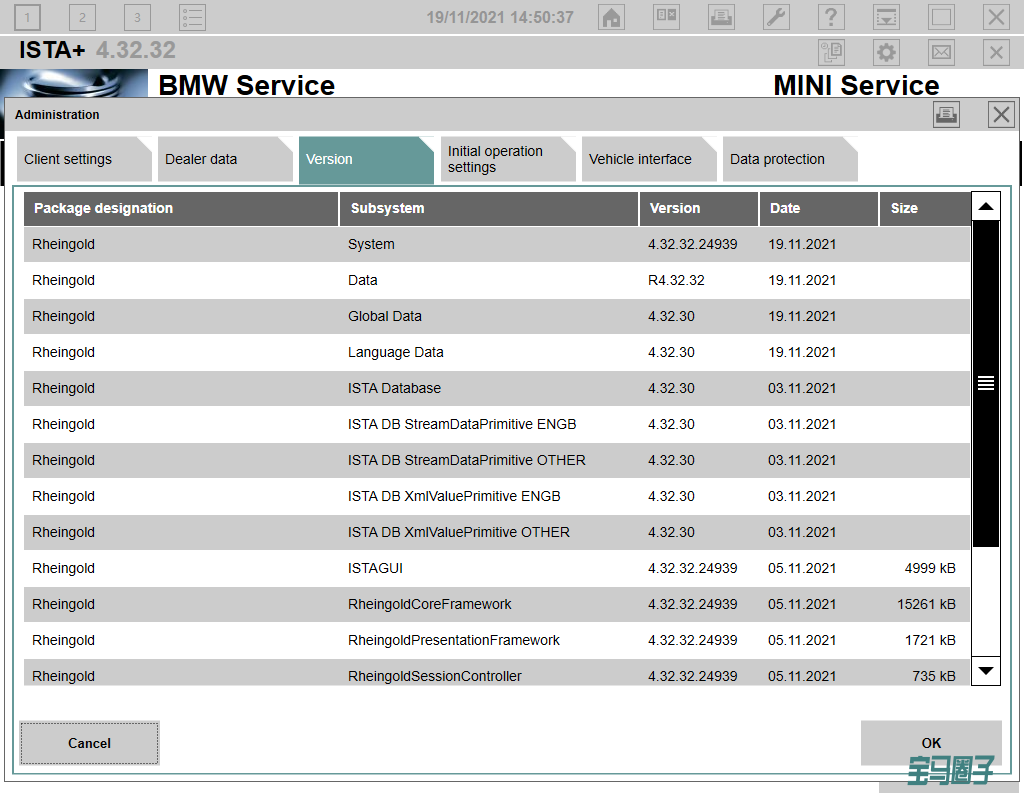The height and width of the screenshot is (800, 1024).
Task: Click version value R4.32.32
Action: coord(676,280)
